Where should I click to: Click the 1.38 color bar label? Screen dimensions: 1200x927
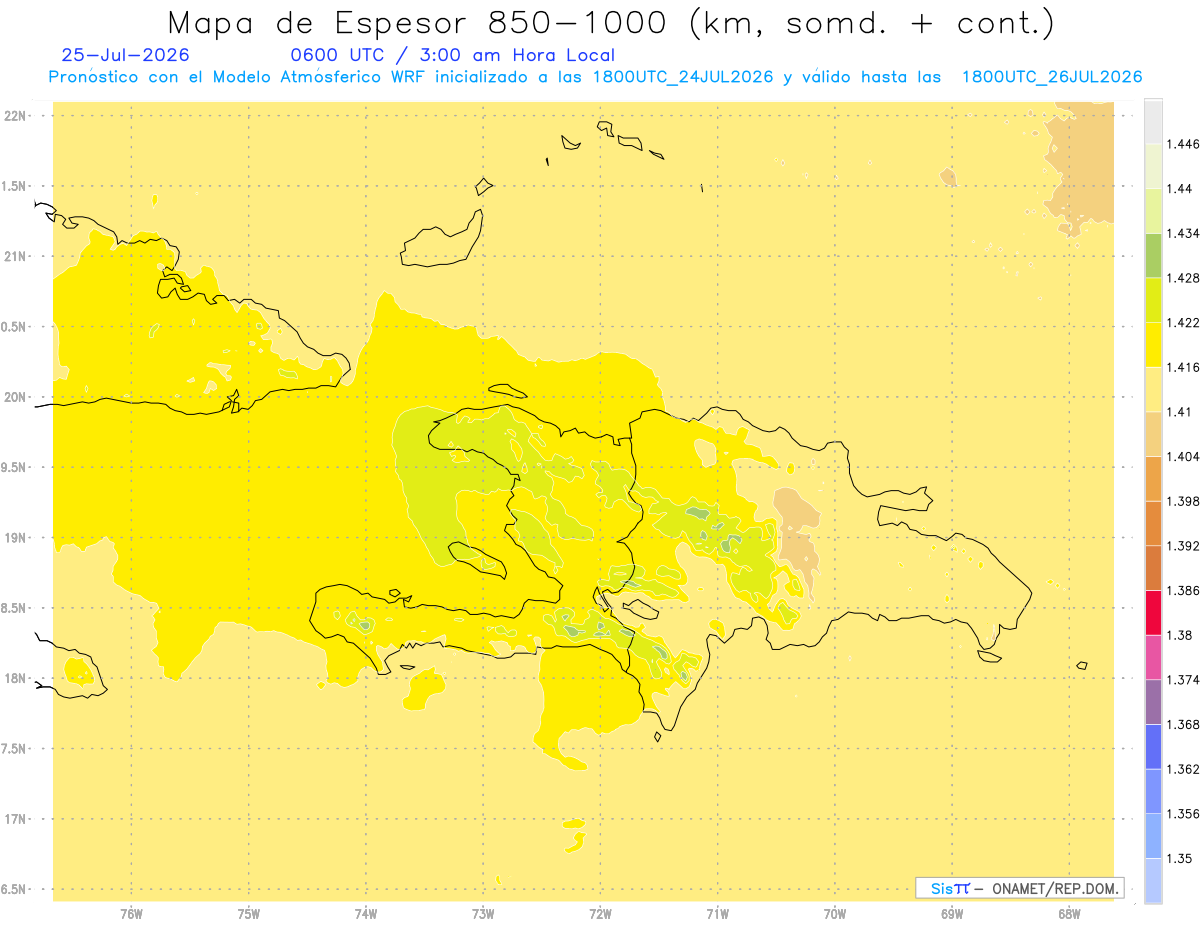pos(1180,635)
